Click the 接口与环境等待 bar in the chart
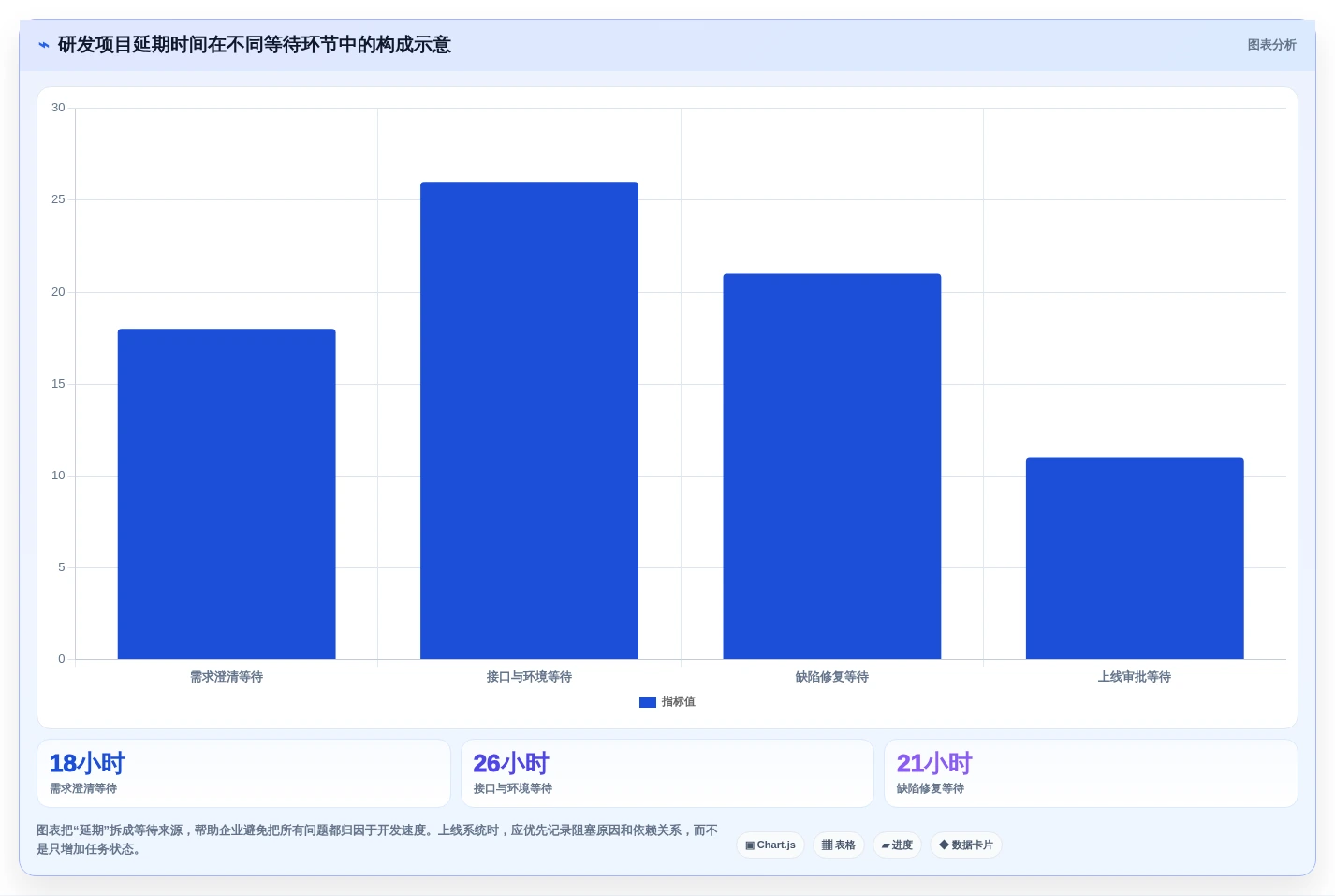This screenshot has height=896, width=1335. 529,420
